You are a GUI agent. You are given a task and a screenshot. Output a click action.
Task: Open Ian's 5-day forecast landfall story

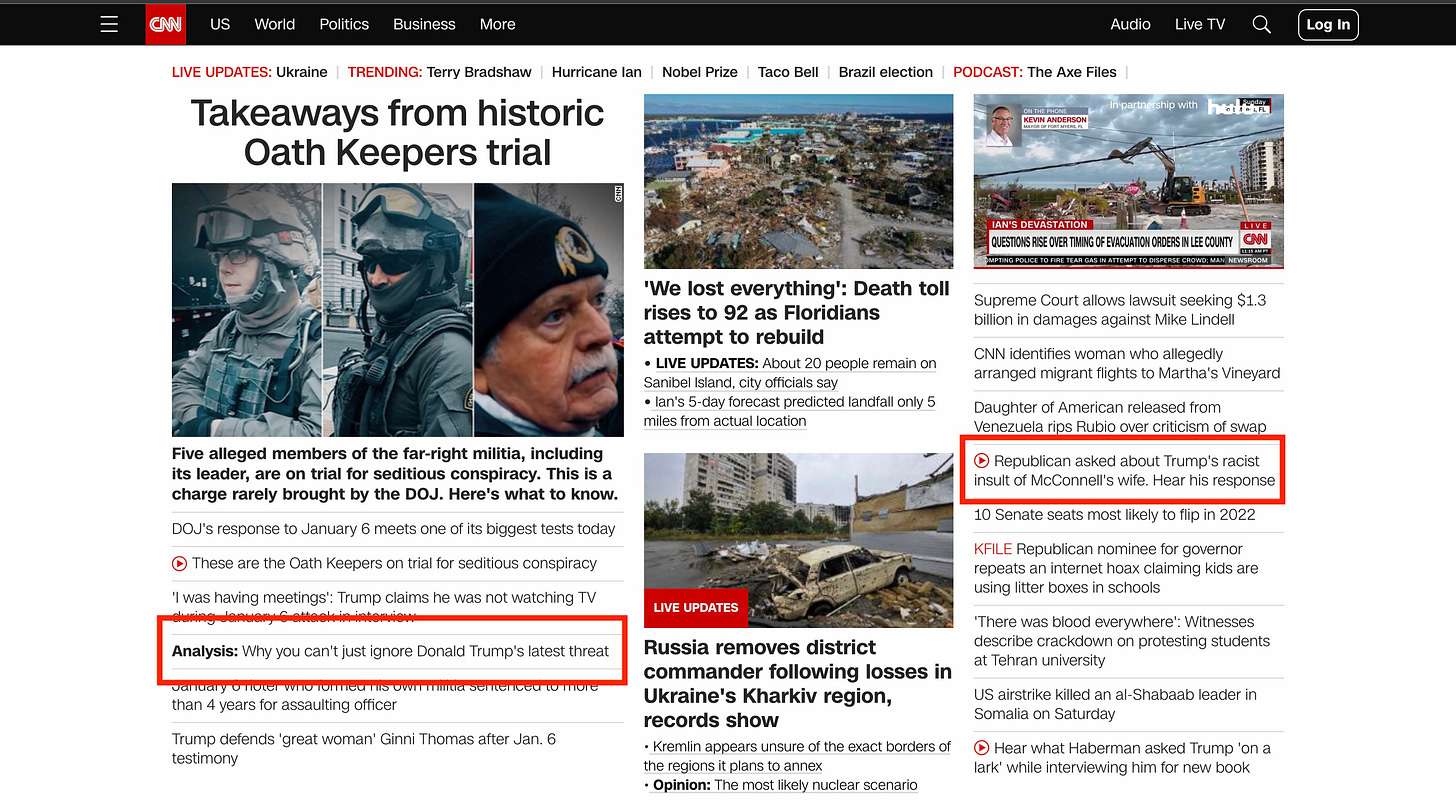(790, 411)
